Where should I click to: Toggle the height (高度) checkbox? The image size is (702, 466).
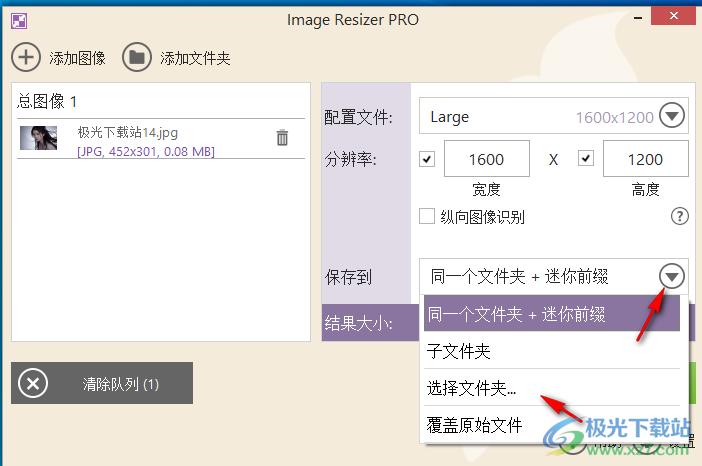(x=586, y=158)
